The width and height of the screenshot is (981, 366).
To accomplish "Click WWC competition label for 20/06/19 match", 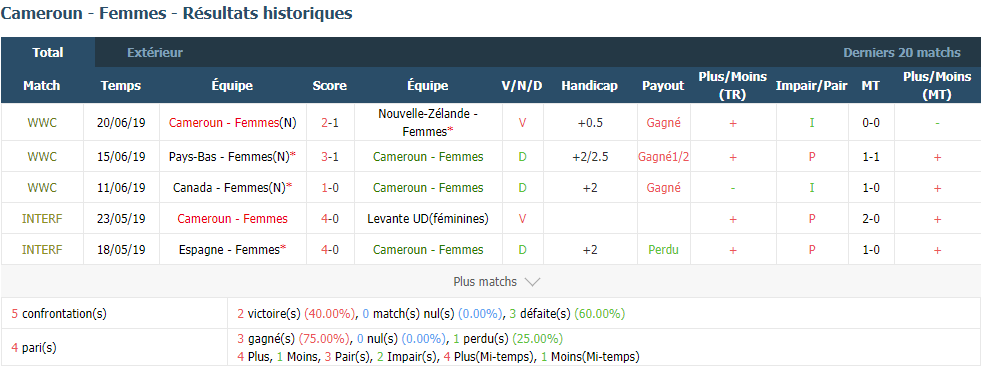I will point(42,123).
